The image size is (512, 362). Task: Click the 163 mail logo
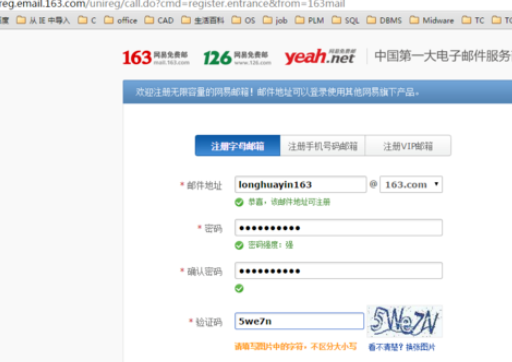[x=155, y=57]
